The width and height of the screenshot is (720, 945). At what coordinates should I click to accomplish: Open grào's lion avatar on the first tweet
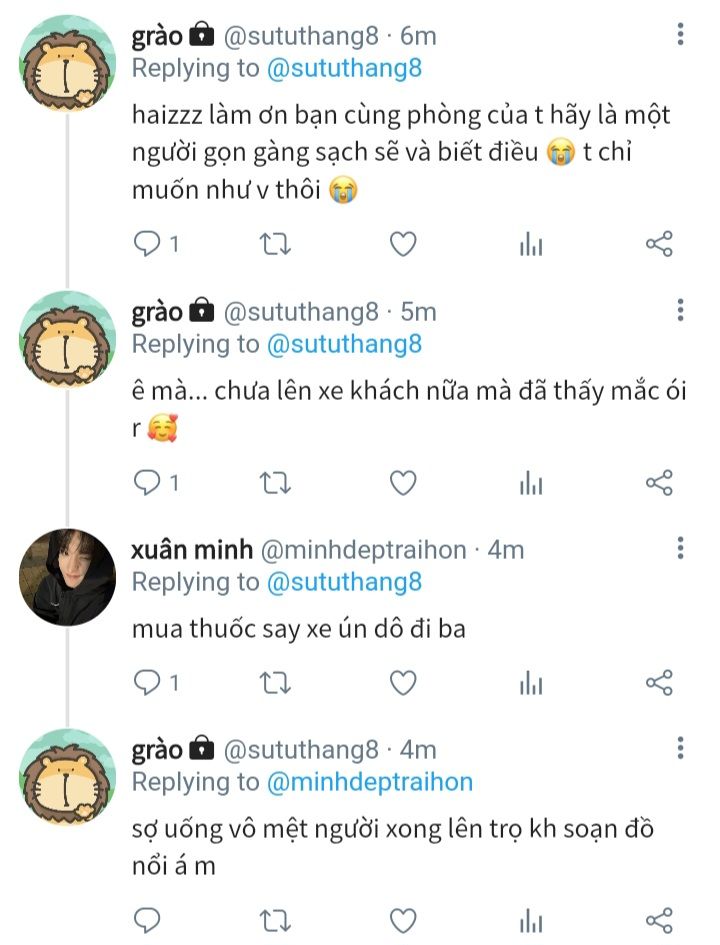68,64
